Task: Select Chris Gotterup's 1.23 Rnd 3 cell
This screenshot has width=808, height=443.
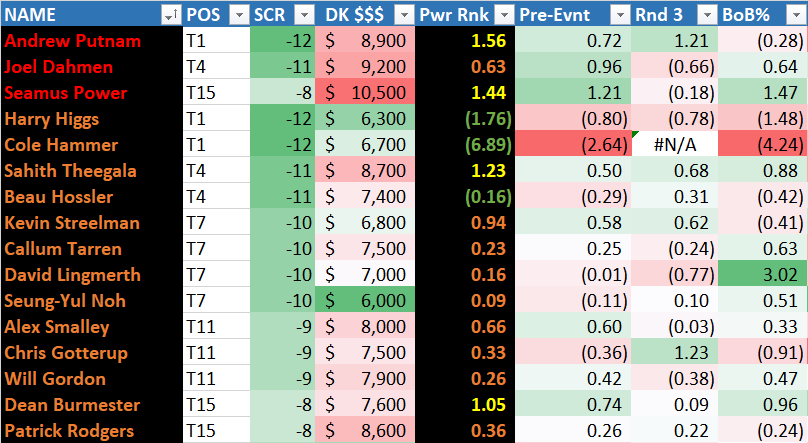Action: click(x=675, y=353)
